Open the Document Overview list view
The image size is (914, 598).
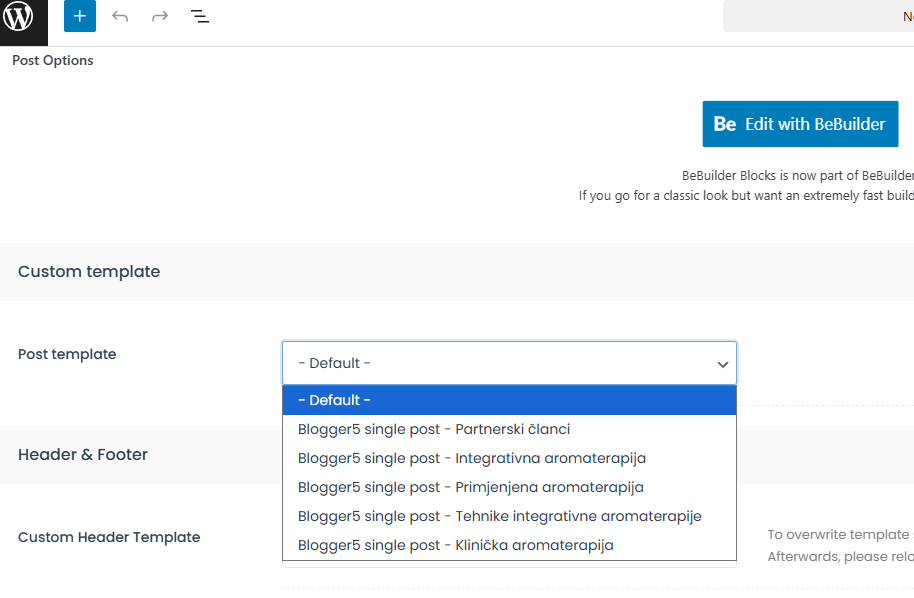[200, 17]
